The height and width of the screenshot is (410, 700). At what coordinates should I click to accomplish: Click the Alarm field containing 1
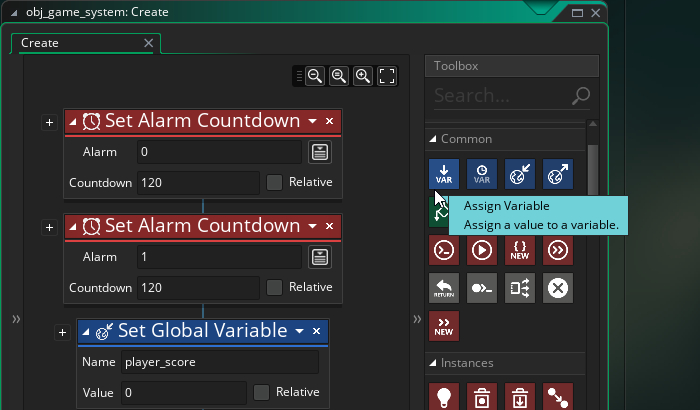pos(219,257)
